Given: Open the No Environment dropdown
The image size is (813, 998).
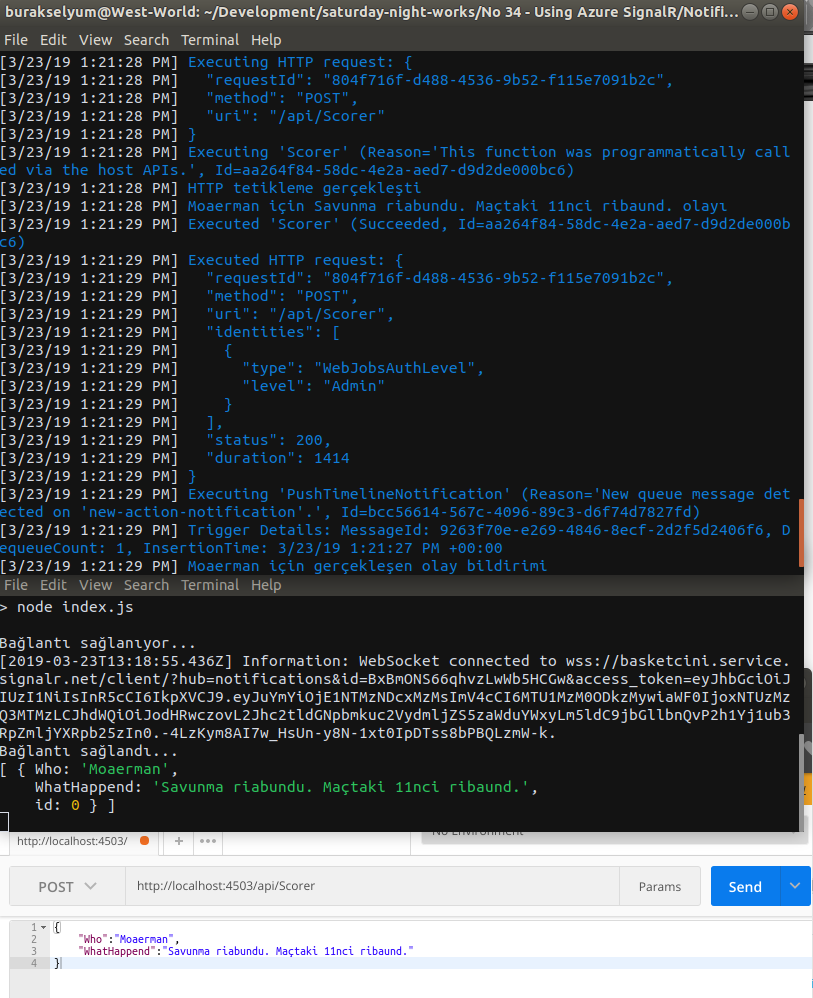Looking at the screenshot, I should pyautogui.click(x=610, y=831).
